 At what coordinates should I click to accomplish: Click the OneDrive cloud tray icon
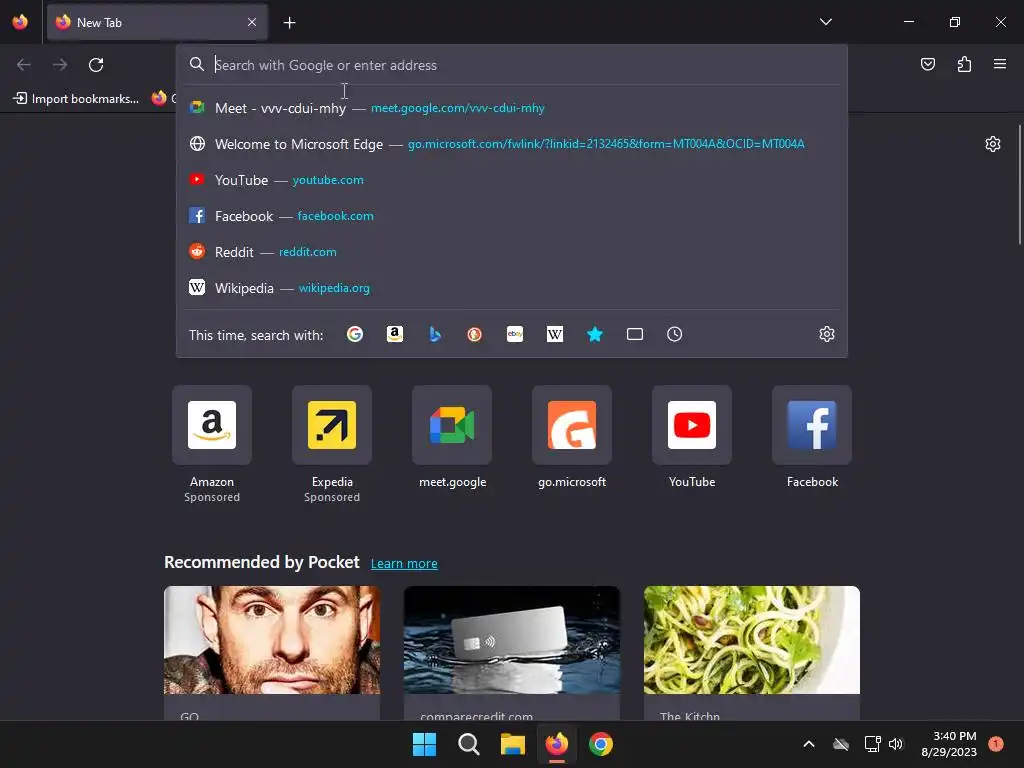point(841,744)
